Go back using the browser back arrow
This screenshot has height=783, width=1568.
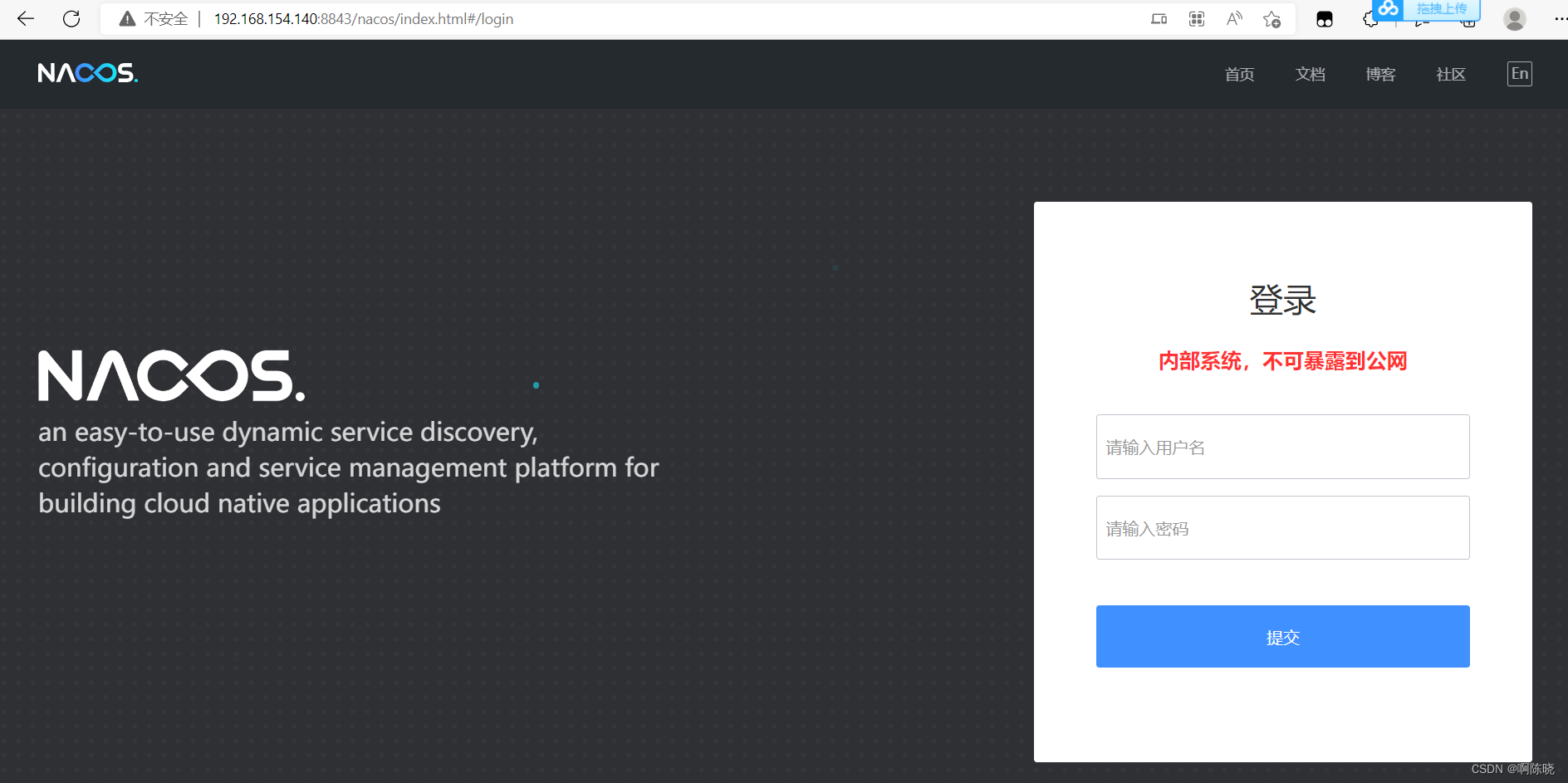pos(26,18)
